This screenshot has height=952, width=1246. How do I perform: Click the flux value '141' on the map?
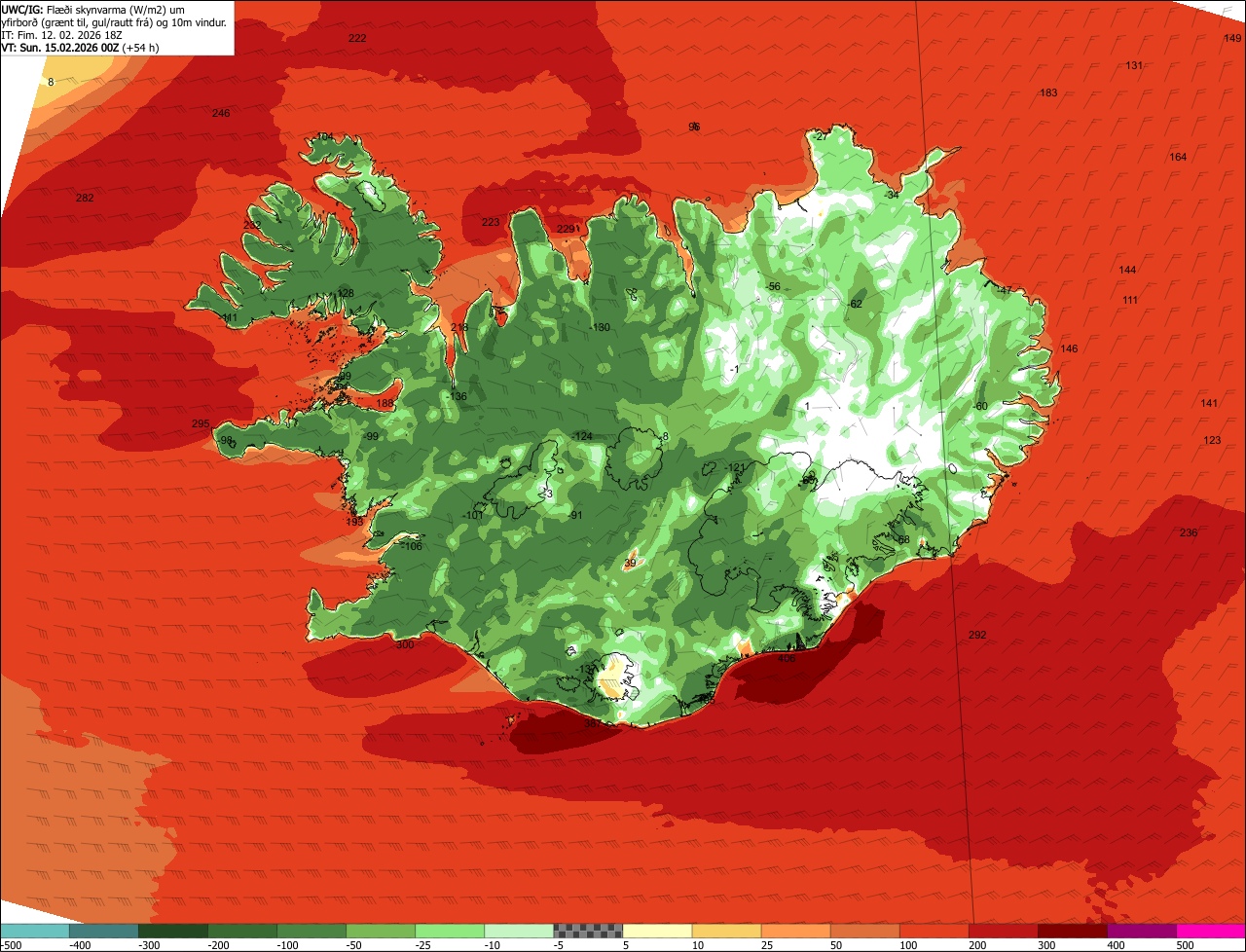coord(1209,404)
